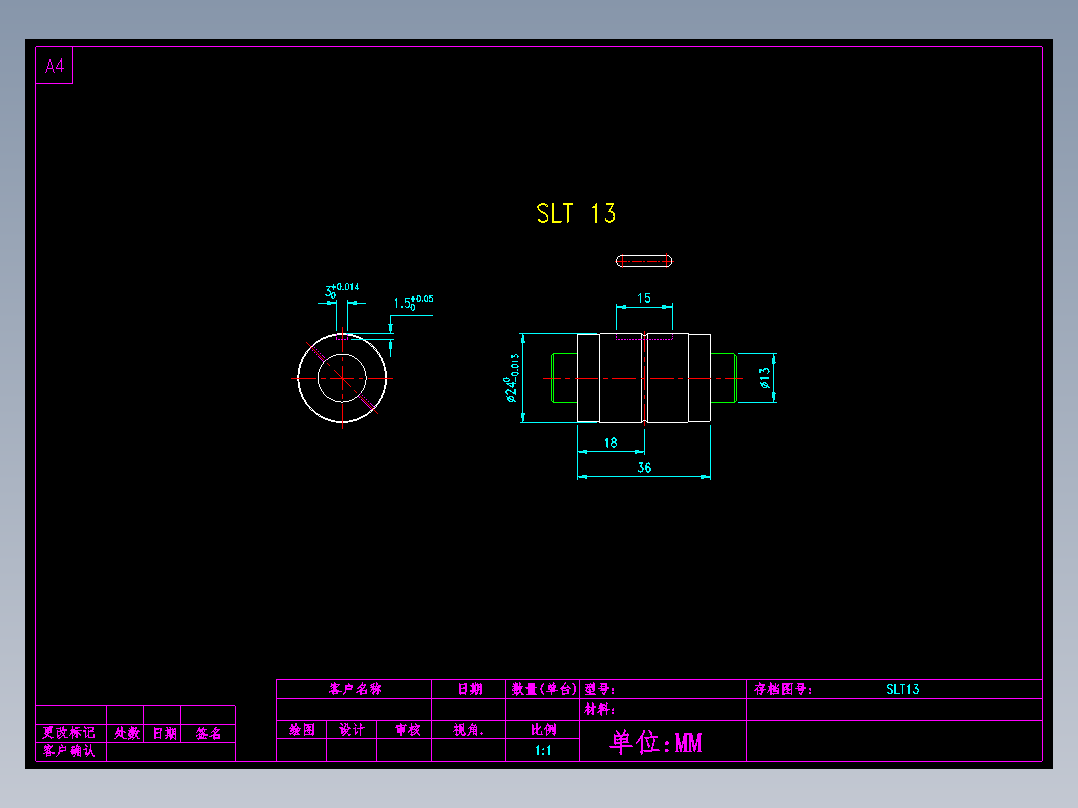Select the "绘图" cell
Screen dimensions: 1078x808
point(302,730)
